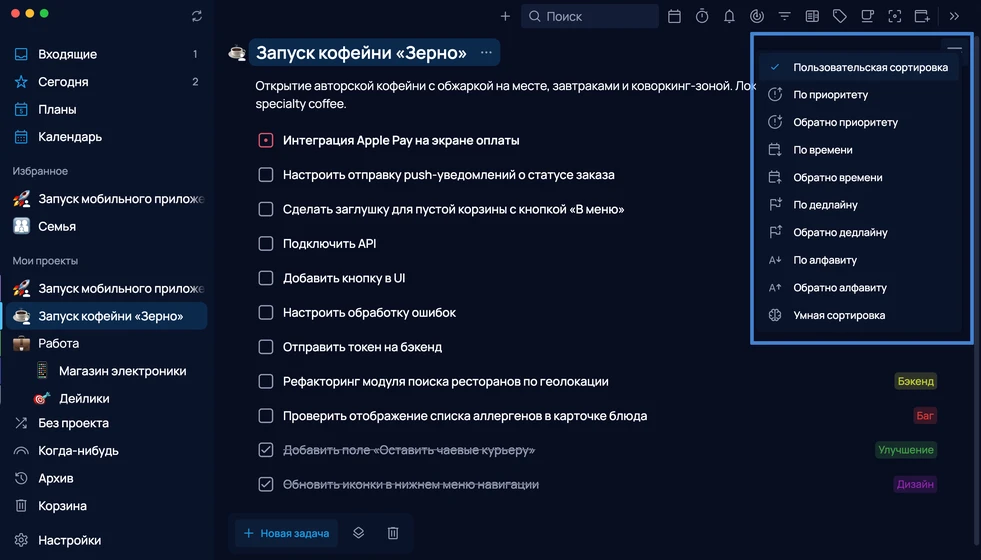This screenshot has height=560, width=981.
Task: Click the tag label icon in toolbar
Action: click(x=840, y=16)
